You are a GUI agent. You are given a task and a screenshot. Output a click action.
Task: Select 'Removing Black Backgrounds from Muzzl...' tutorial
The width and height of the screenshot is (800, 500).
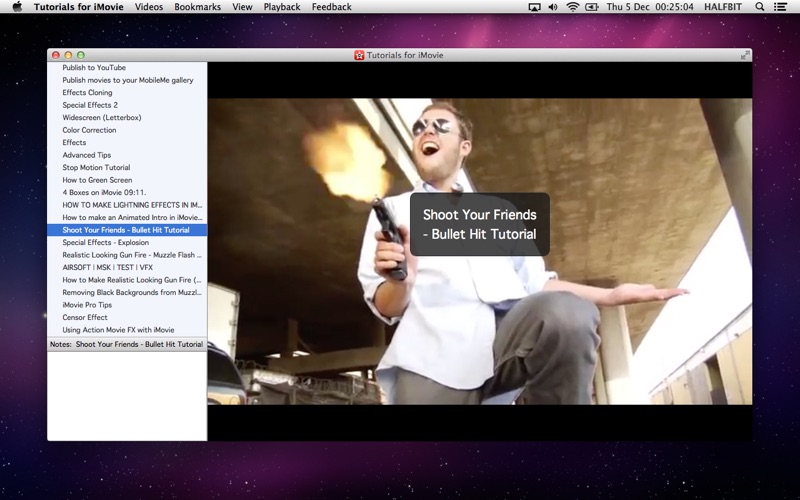(x=127, y=292)
